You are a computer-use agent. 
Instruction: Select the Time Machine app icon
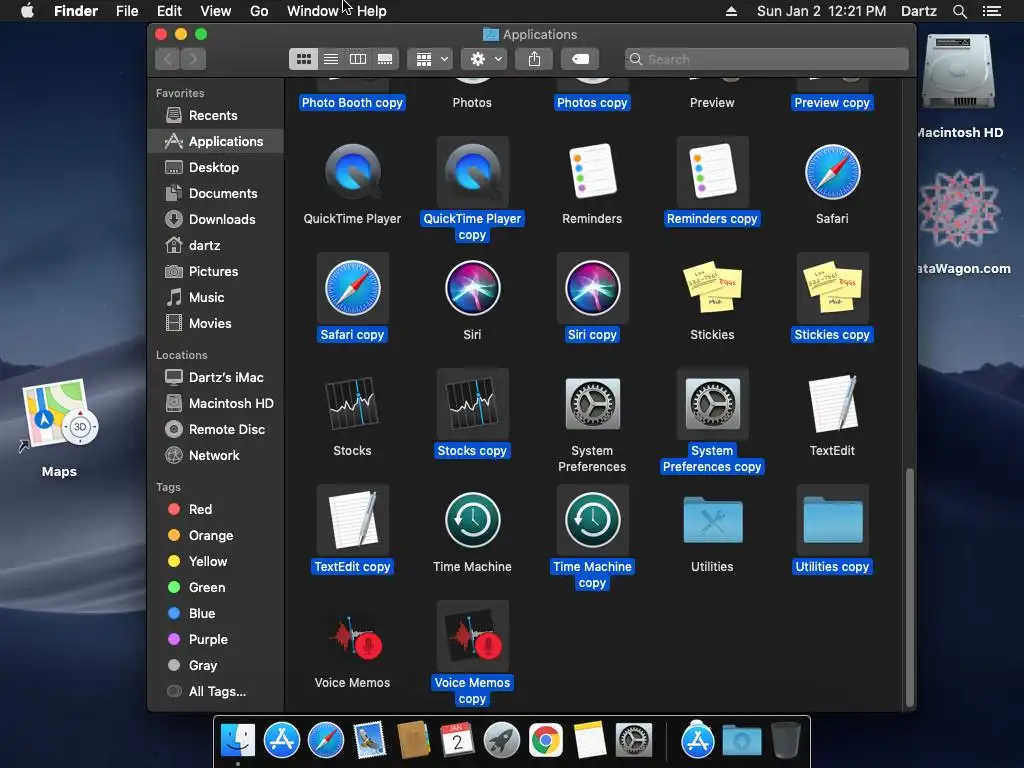point(472,520)
